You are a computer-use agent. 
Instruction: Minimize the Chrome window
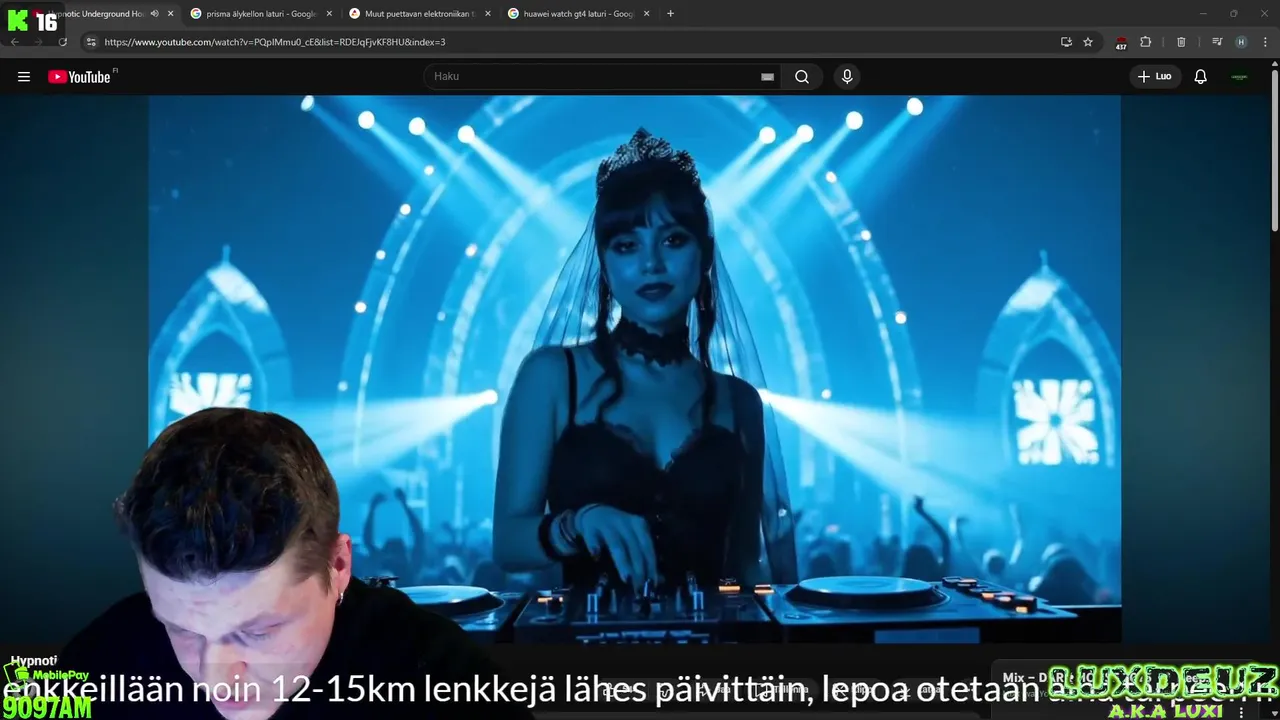[x=1203, y=13]
